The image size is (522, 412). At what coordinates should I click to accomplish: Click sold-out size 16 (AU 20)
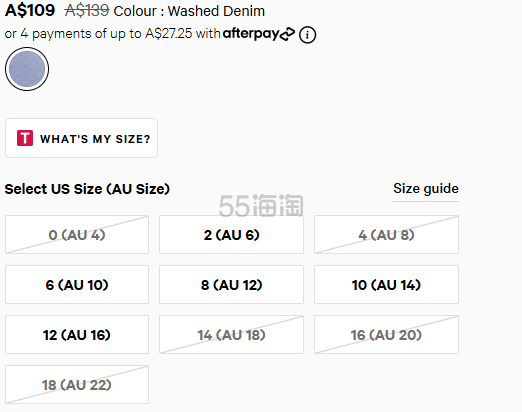pos(386,335)
